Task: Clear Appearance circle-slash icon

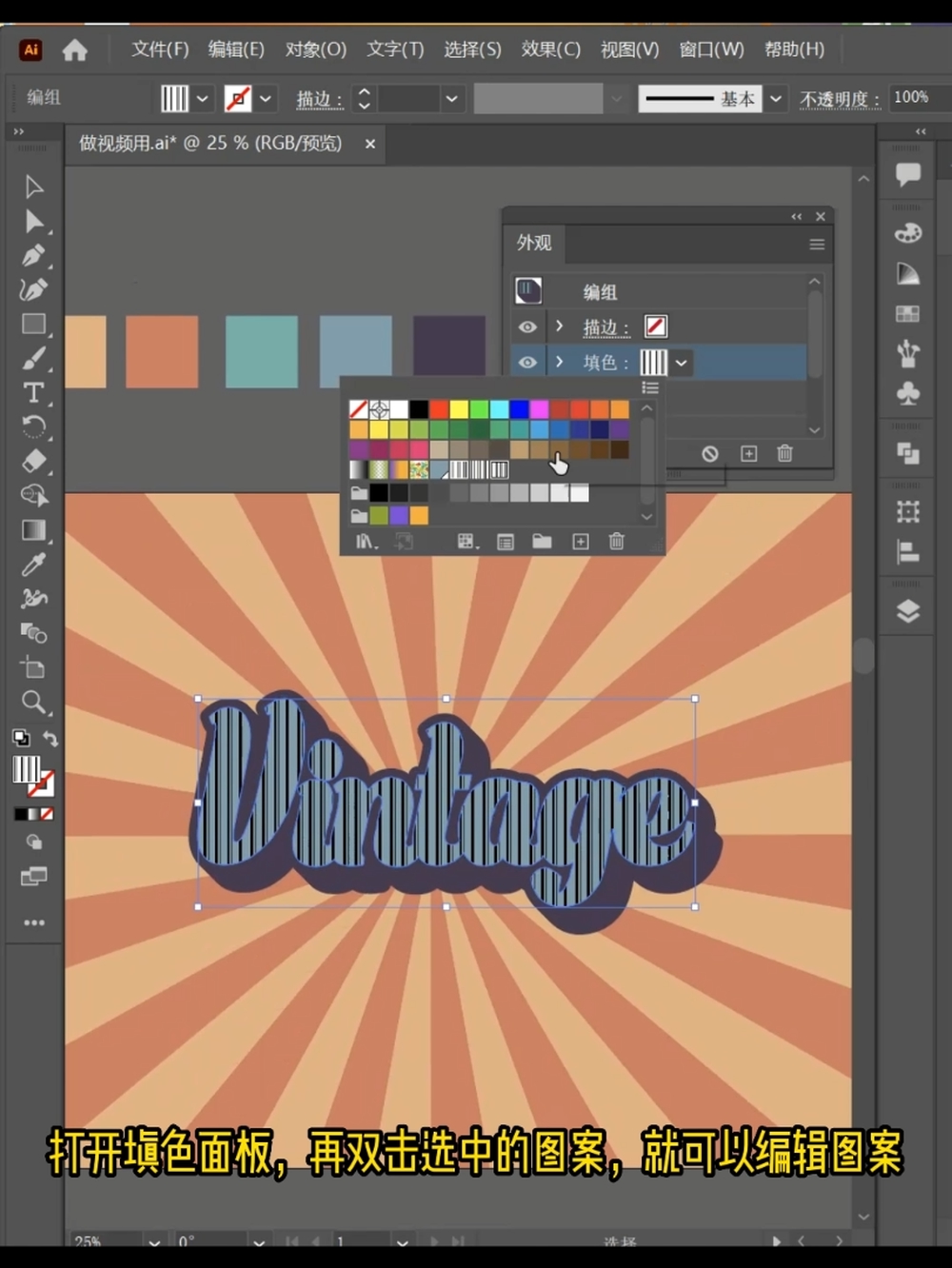Action: pos(710,454)
